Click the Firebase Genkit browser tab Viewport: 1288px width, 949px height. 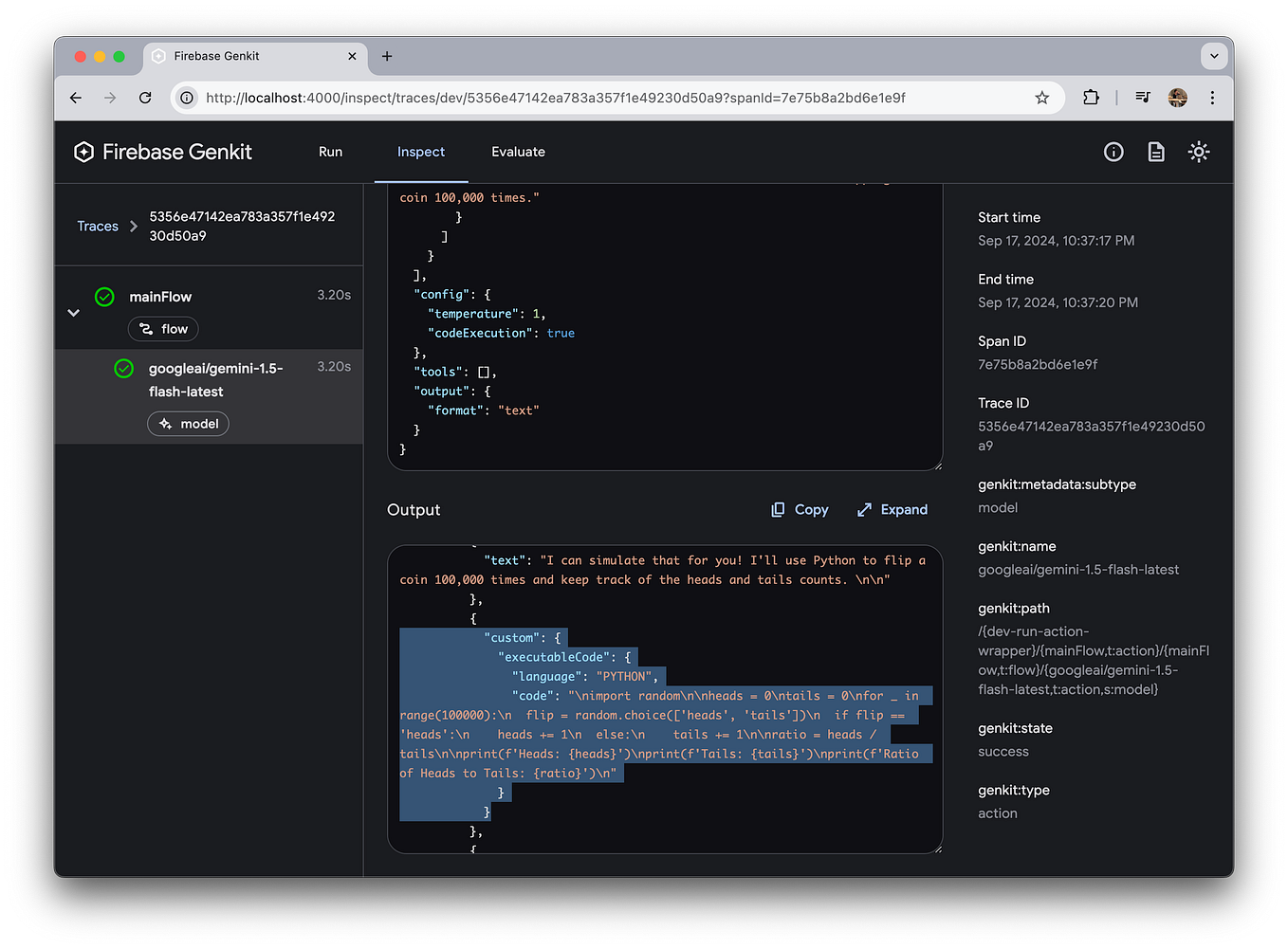[x=254, y=56]
